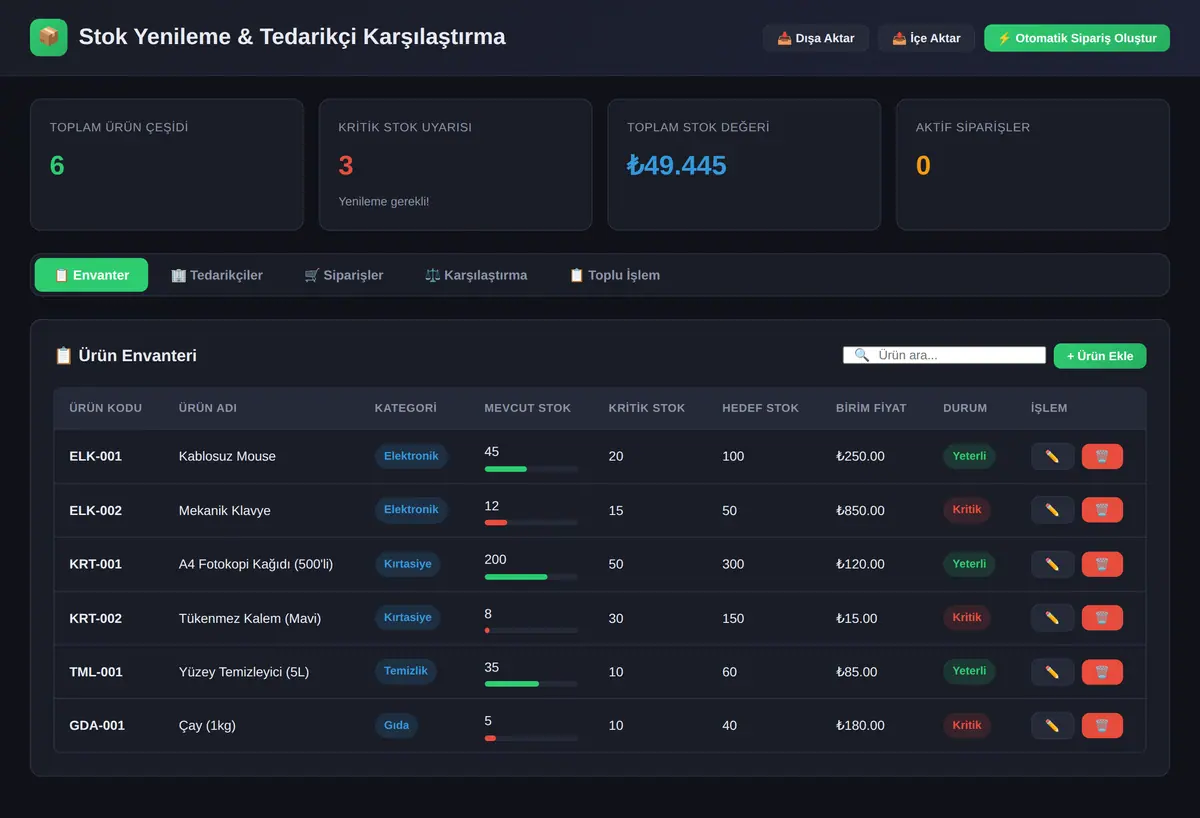The height and width of the screenshot is (818, 1200).
Task: Click Otomatik Sipariş Oluştur
Action: point(1077,38)
